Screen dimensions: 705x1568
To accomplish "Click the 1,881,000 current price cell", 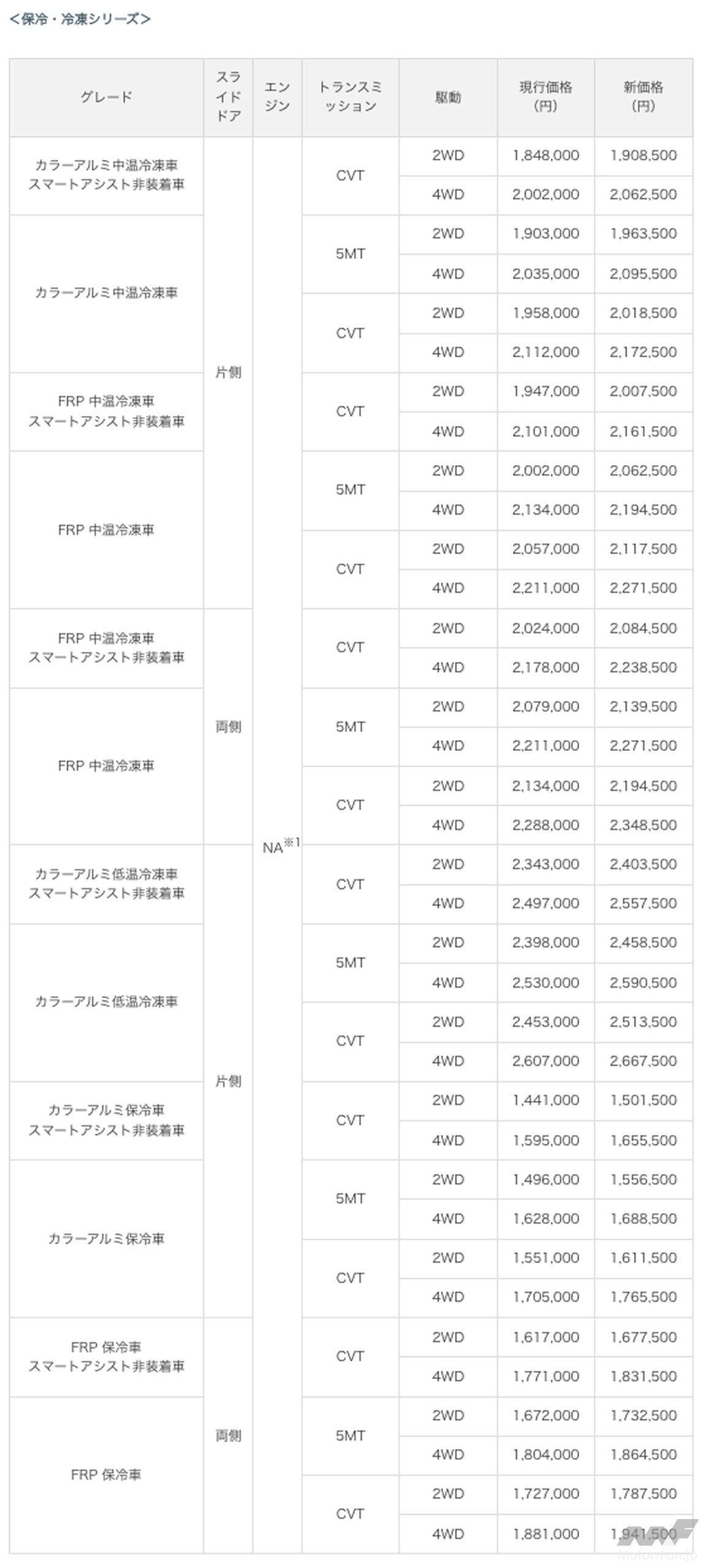I will (x=545, y=1533).
